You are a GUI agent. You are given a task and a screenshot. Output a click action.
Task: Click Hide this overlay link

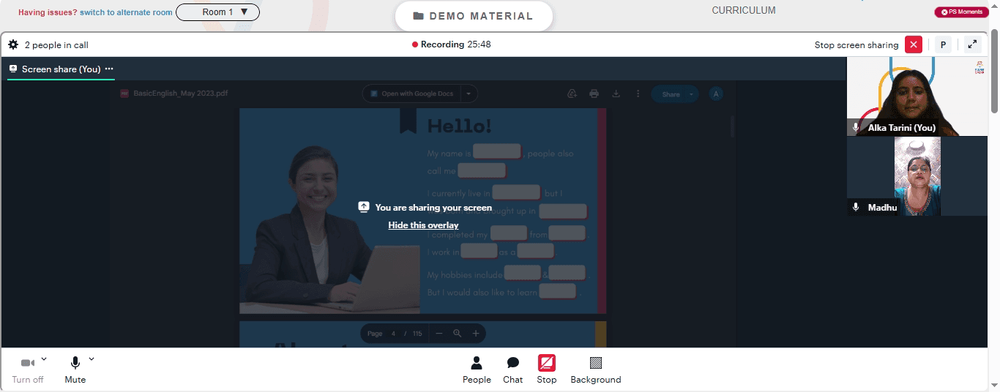click(423, 225)
